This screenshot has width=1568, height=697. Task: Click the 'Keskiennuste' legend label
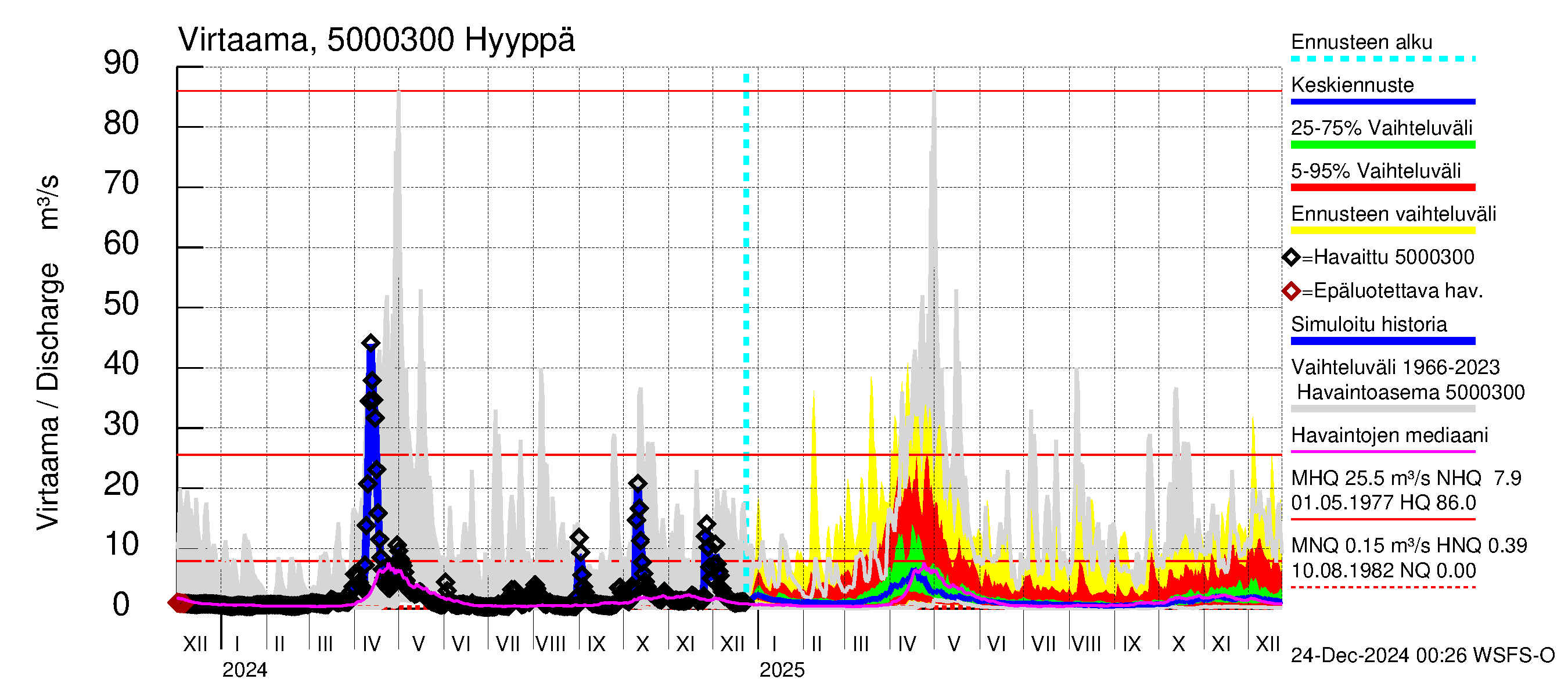(x=1352, y=85)
